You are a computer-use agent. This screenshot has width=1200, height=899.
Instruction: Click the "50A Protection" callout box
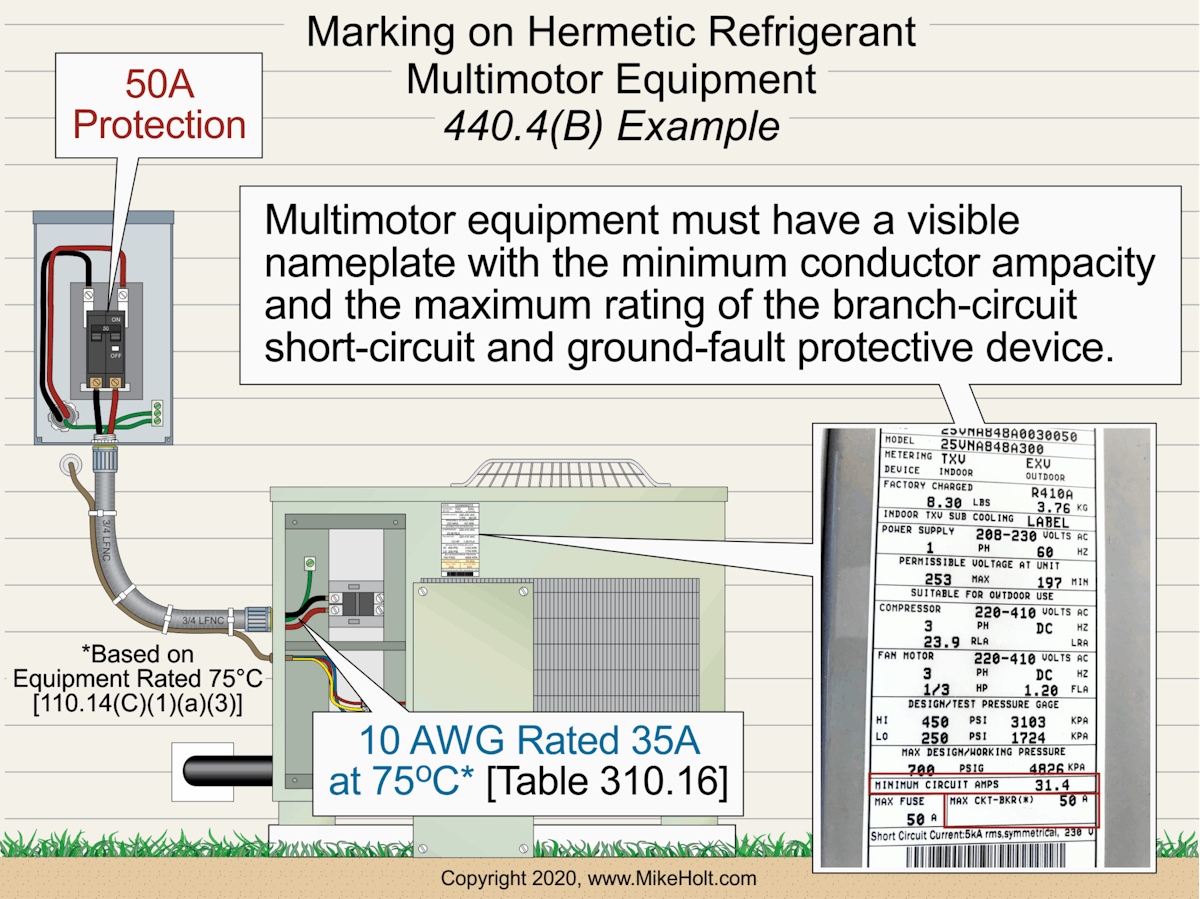point(157,105)
